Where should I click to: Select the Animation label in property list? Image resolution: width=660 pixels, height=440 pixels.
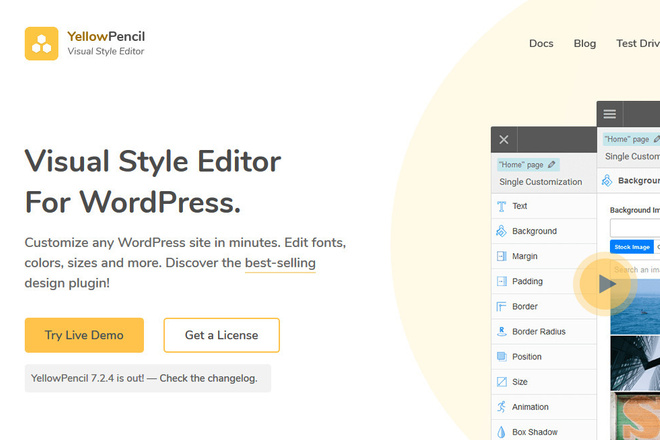tap(530, 407)
